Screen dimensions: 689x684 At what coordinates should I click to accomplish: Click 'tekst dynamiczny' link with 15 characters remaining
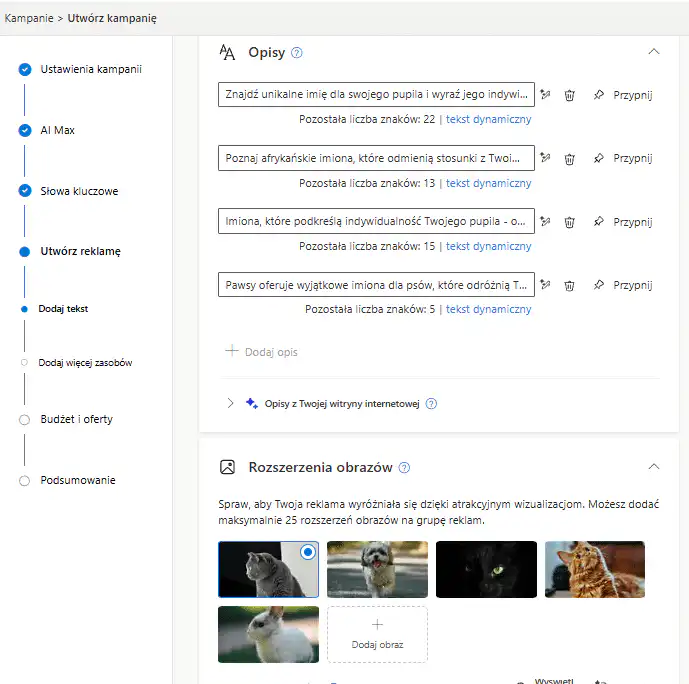click(x=488, y=246)
